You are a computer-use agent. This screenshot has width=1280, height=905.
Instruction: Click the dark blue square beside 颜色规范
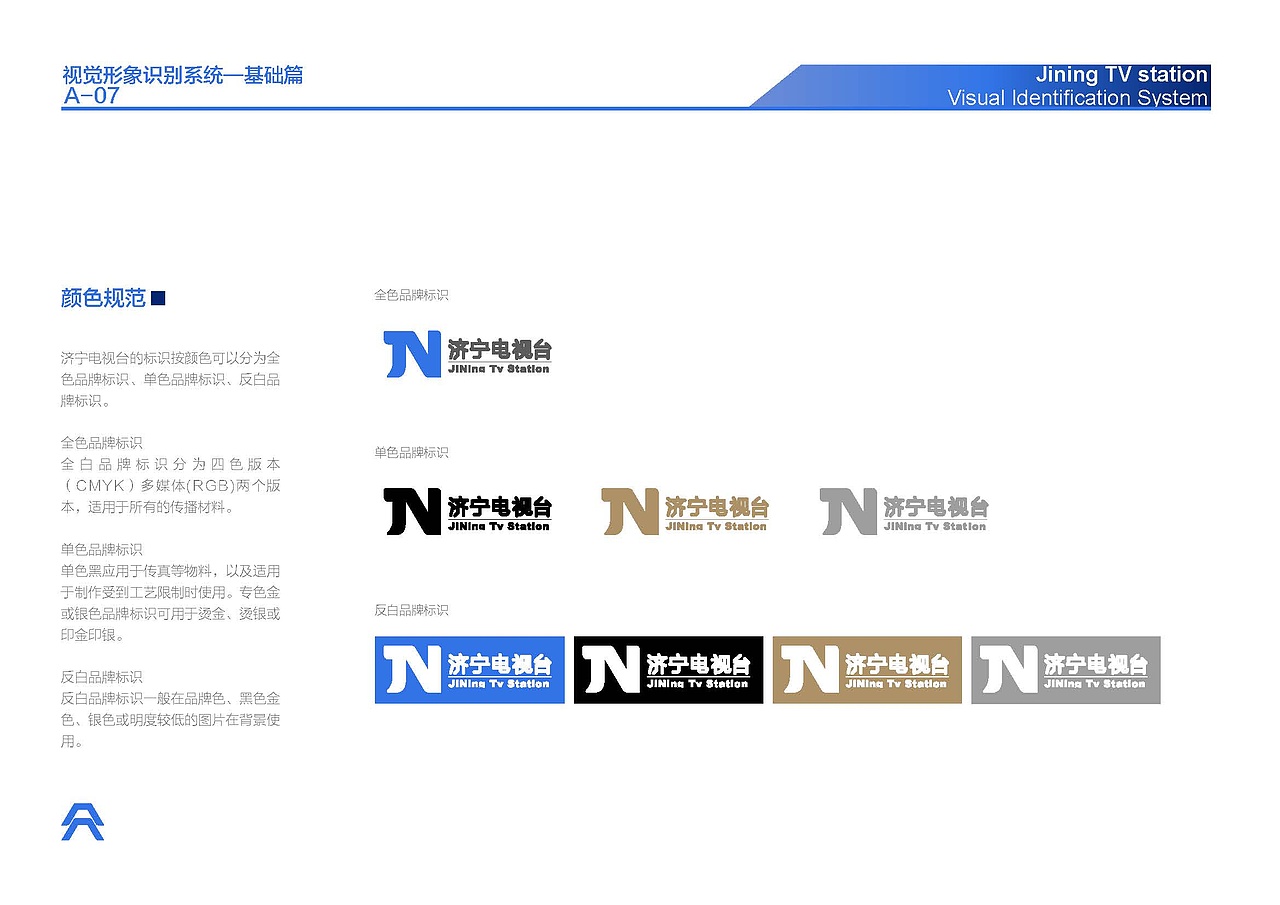(x=157, y=298)
